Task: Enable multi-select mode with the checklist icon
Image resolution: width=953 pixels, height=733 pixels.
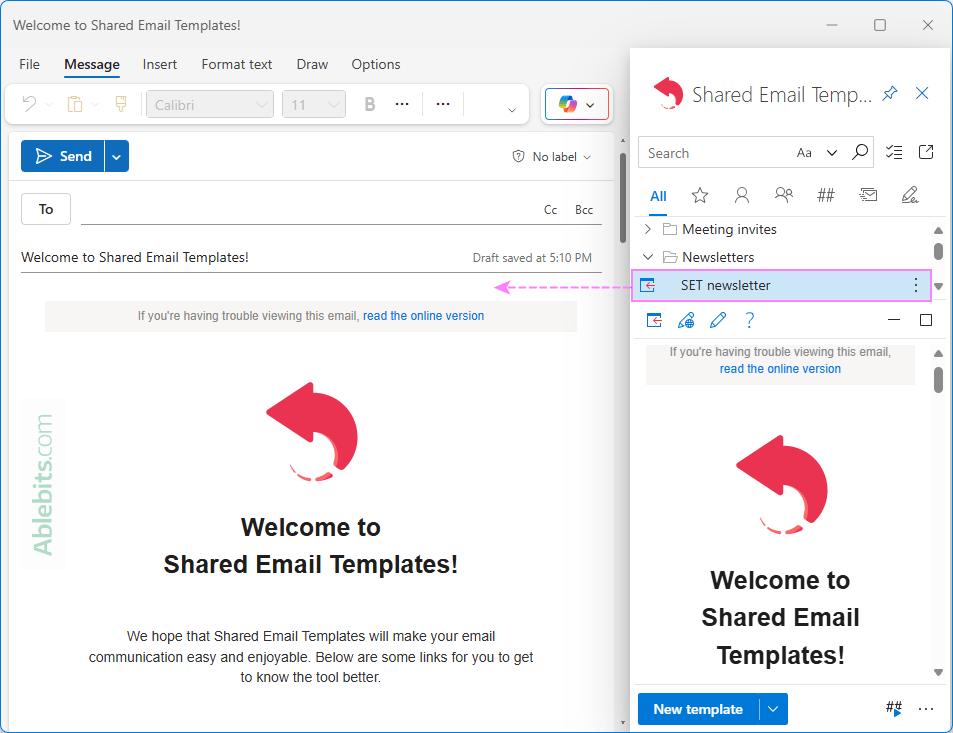Action: click(x=895, y=151)
